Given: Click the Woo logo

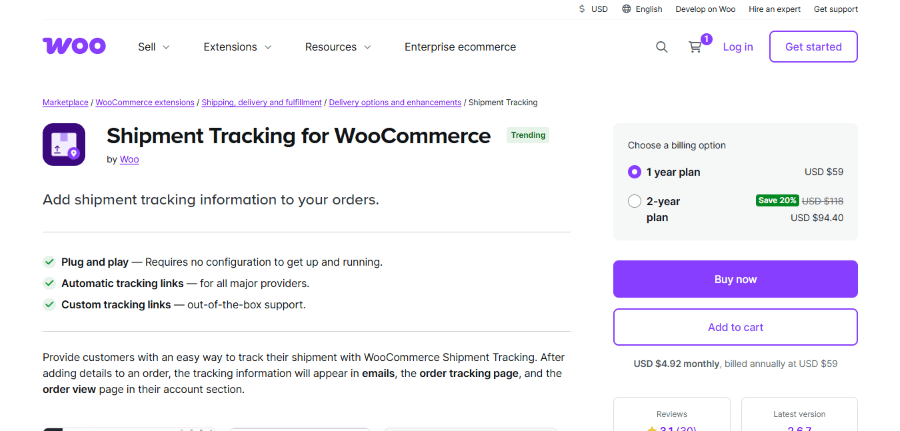Looking at the screenshot, I should tap(74, 46).
